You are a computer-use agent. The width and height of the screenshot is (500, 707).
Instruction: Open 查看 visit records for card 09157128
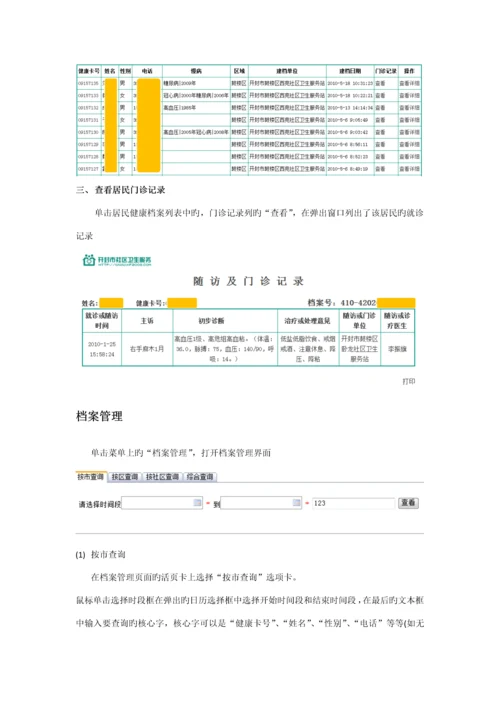[381, 156]
